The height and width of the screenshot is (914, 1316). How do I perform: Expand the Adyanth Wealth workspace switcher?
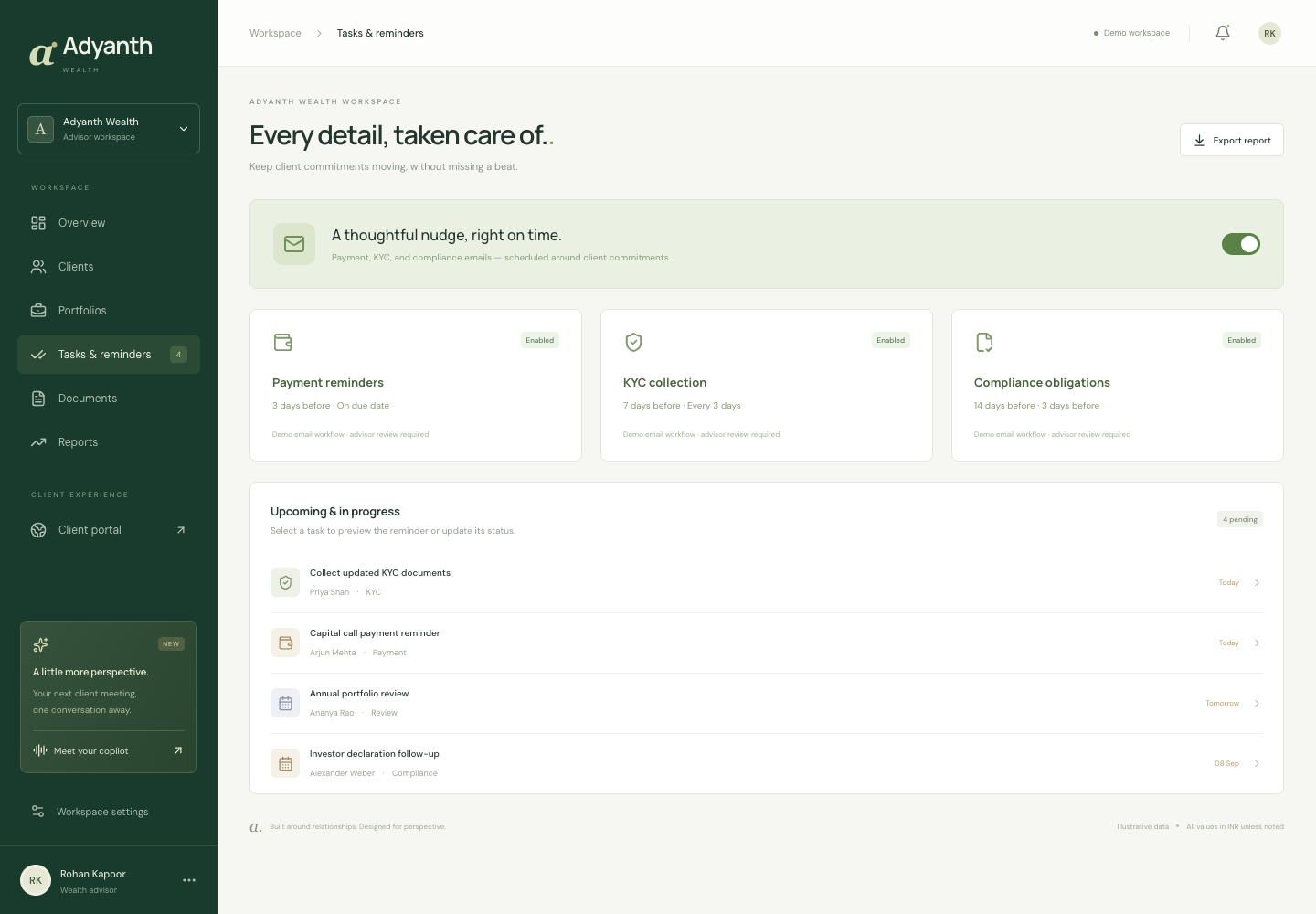(109, 129)
